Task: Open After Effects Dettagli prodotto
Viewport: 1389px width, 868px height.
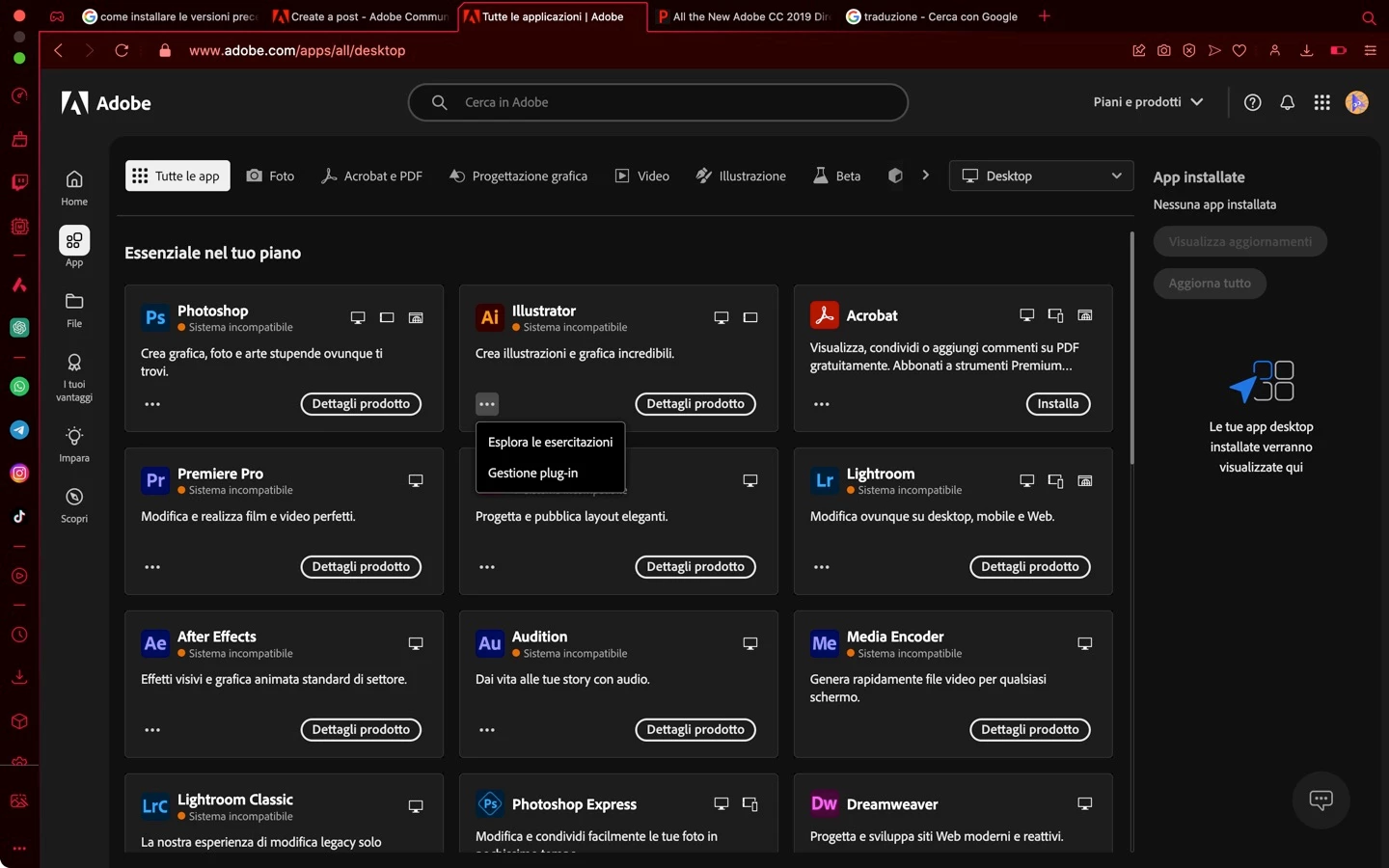Action: (361, 730)
